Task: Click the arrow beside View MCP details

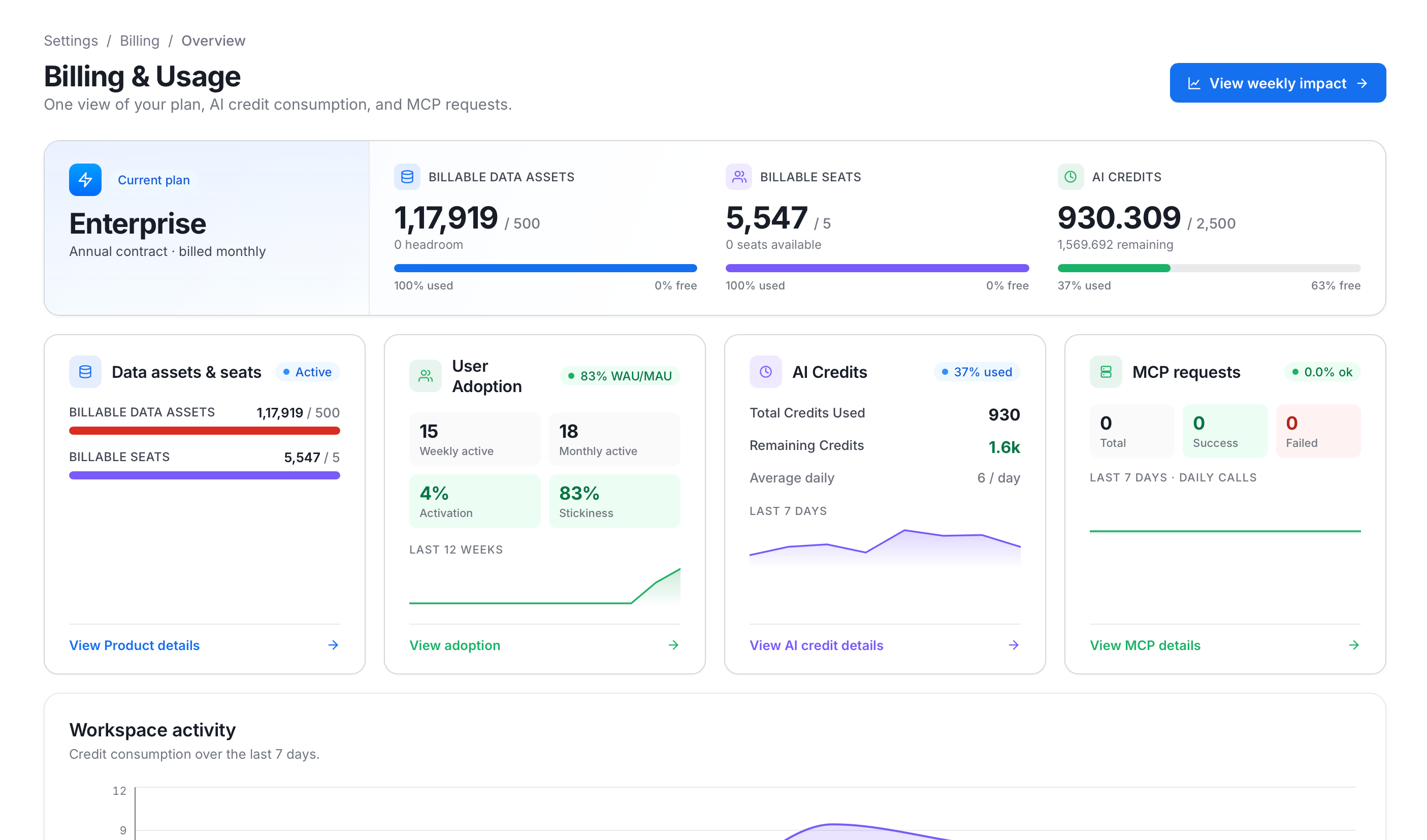Action: tap(1354, 645)
